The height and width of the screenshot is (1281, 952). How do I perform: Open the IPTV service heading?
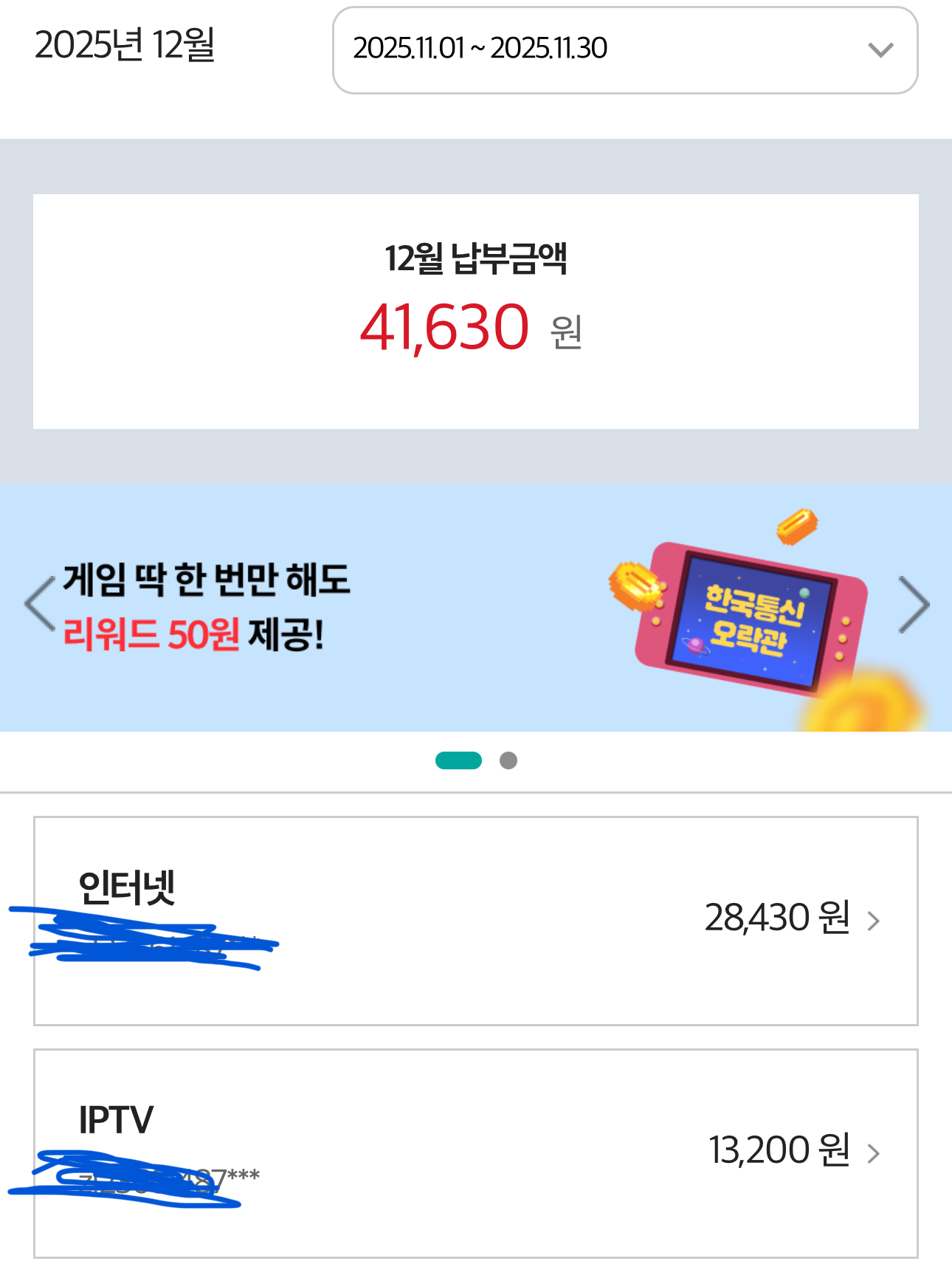point(116,1119)
